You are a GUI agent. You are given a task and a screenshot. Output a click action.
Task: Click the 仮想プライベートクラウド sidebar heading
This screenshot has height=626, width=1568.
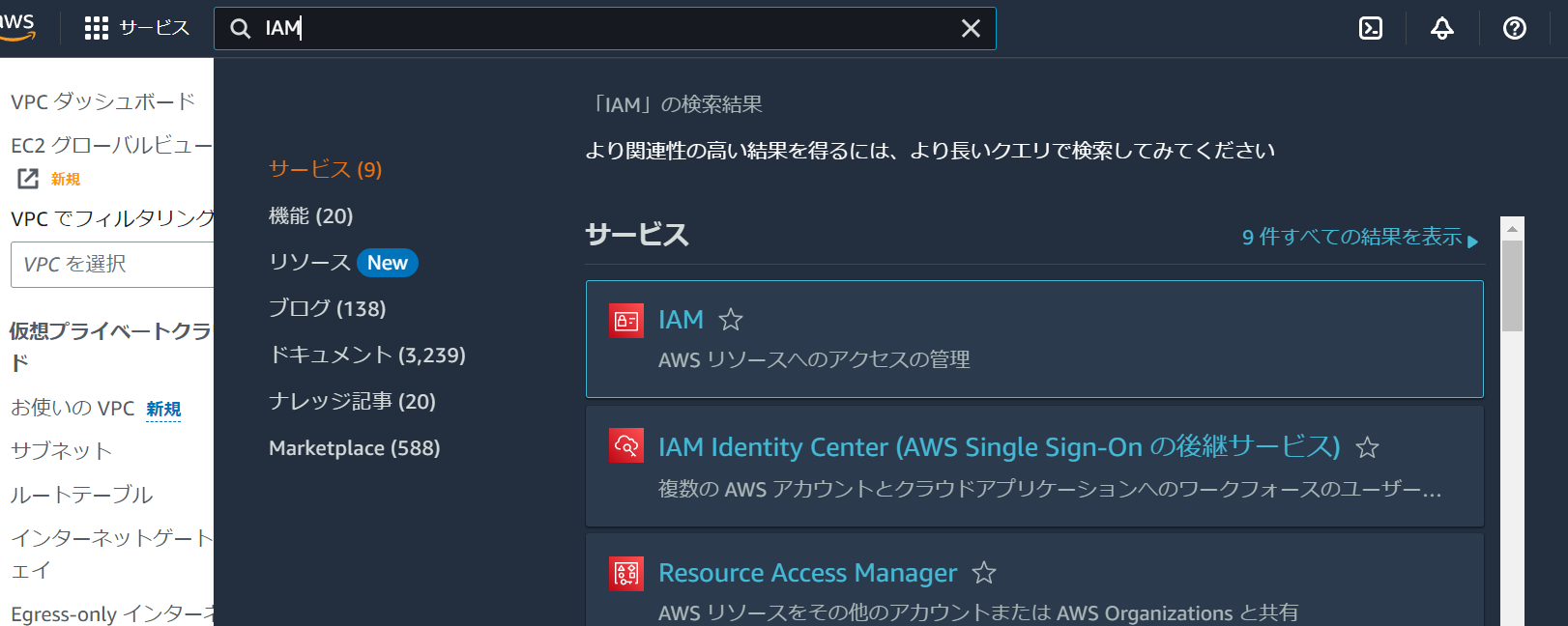click(110, 347)
